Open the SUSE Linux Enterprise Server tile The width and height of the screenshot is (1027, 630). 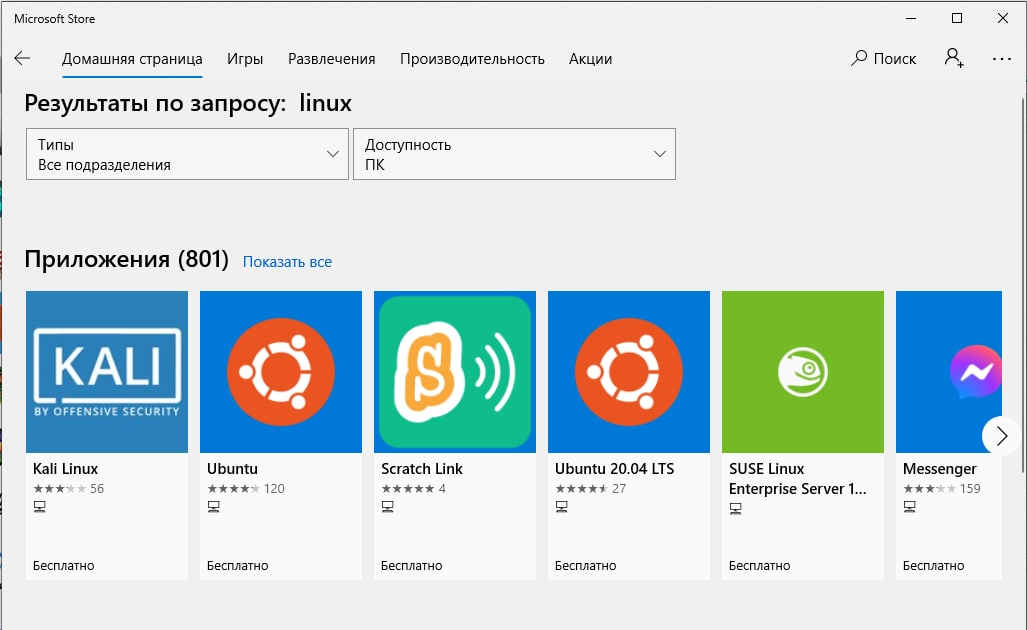pyautogui.click(x=802, y=371)
